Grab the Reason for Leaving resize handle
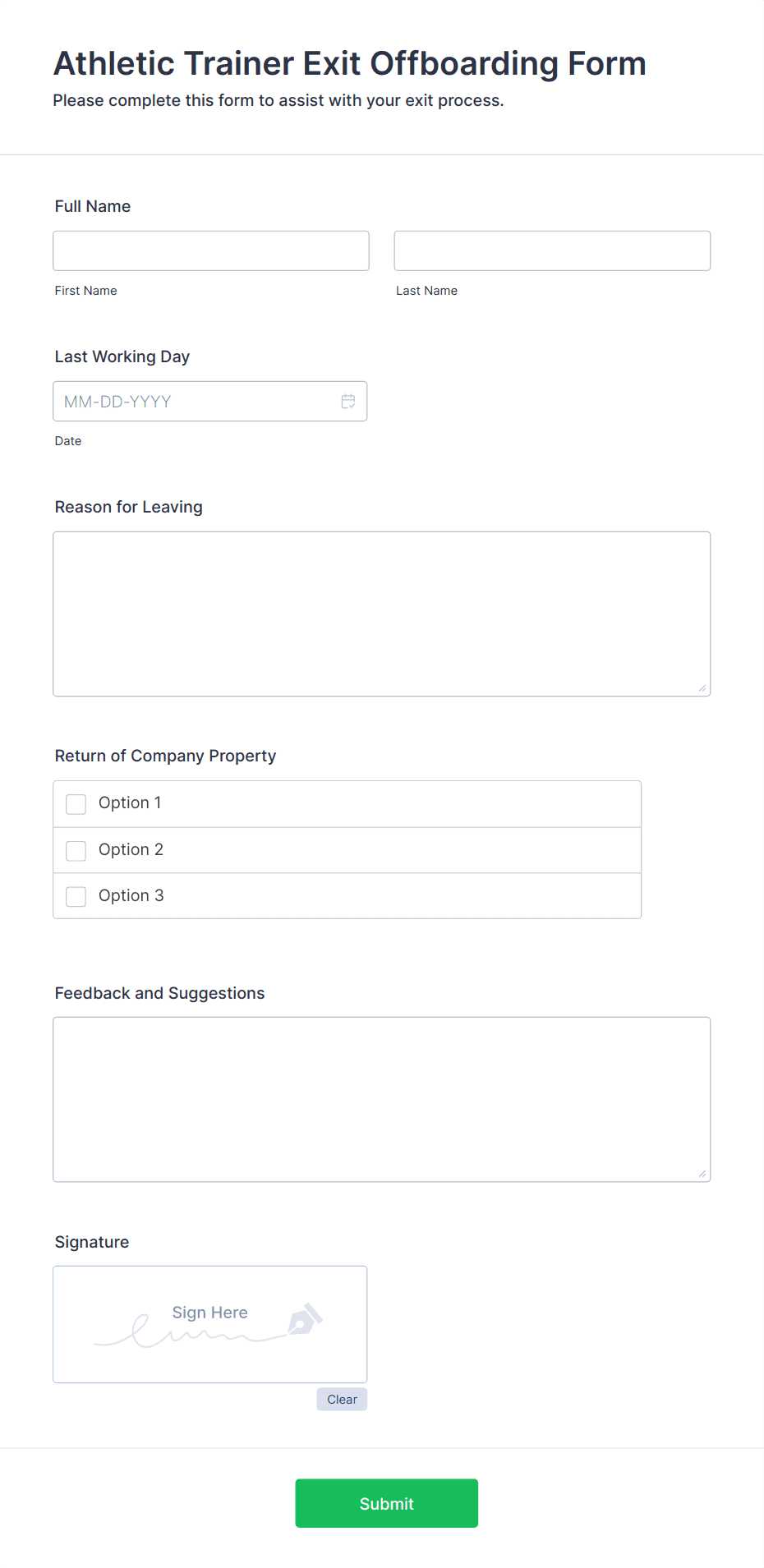 [702, 688]
